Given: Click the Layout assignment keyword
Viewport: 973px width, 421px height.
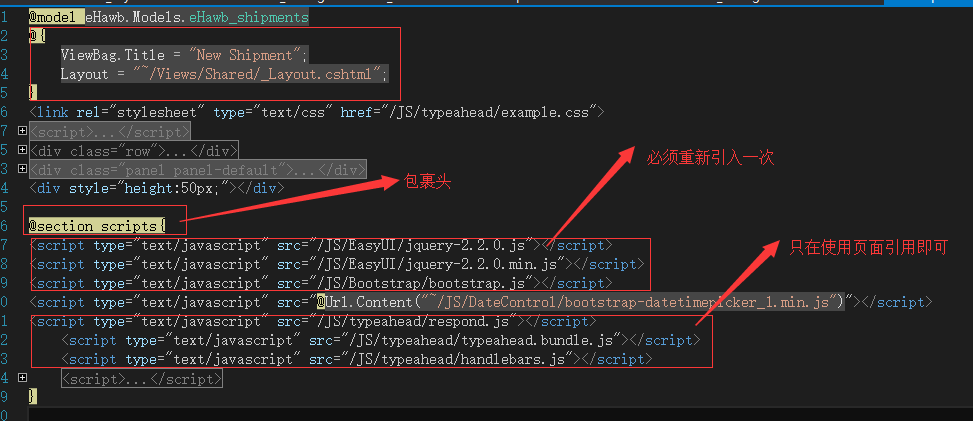Looking at the screenshot, I should point(84,75).
